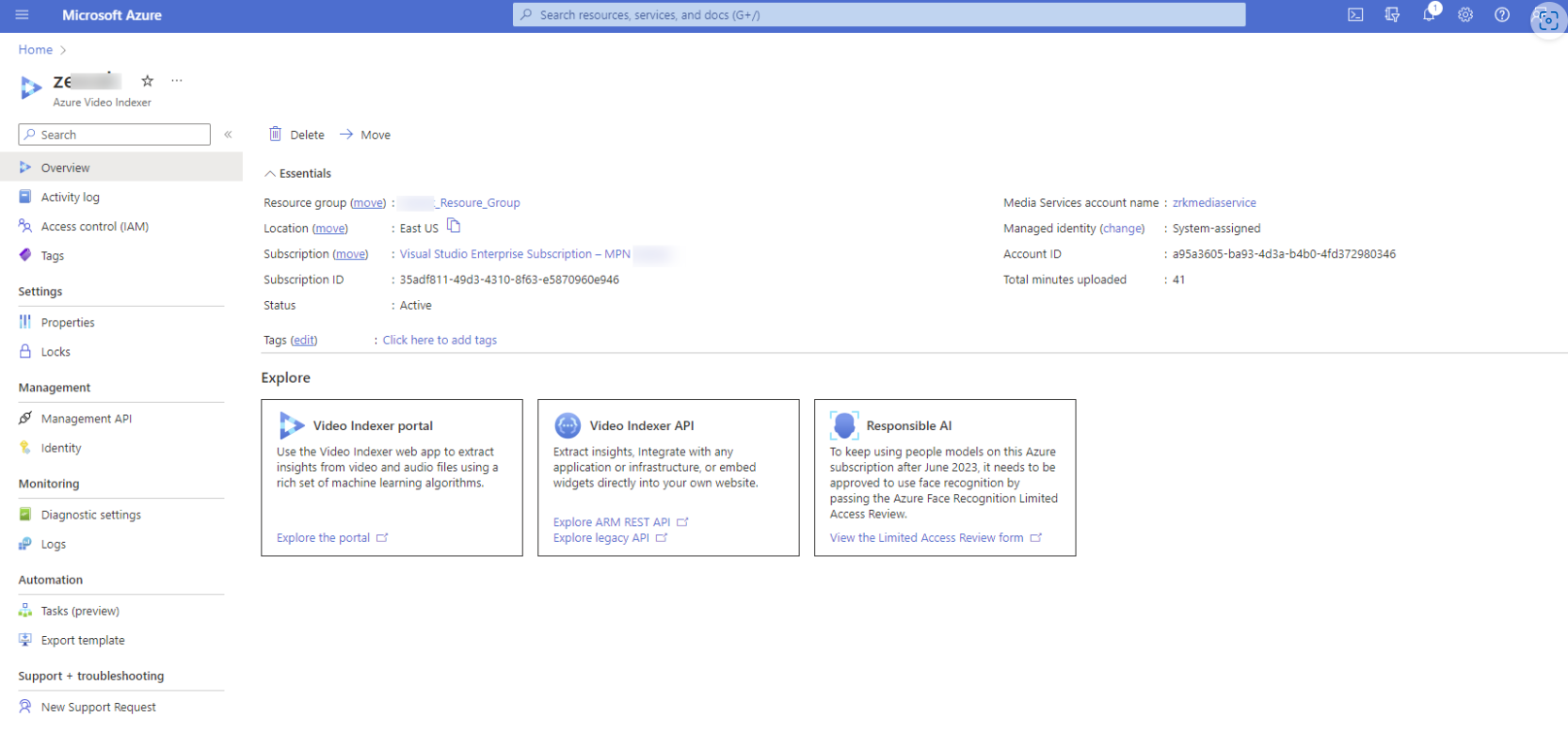Open the more options ellipsis menu

177,81
